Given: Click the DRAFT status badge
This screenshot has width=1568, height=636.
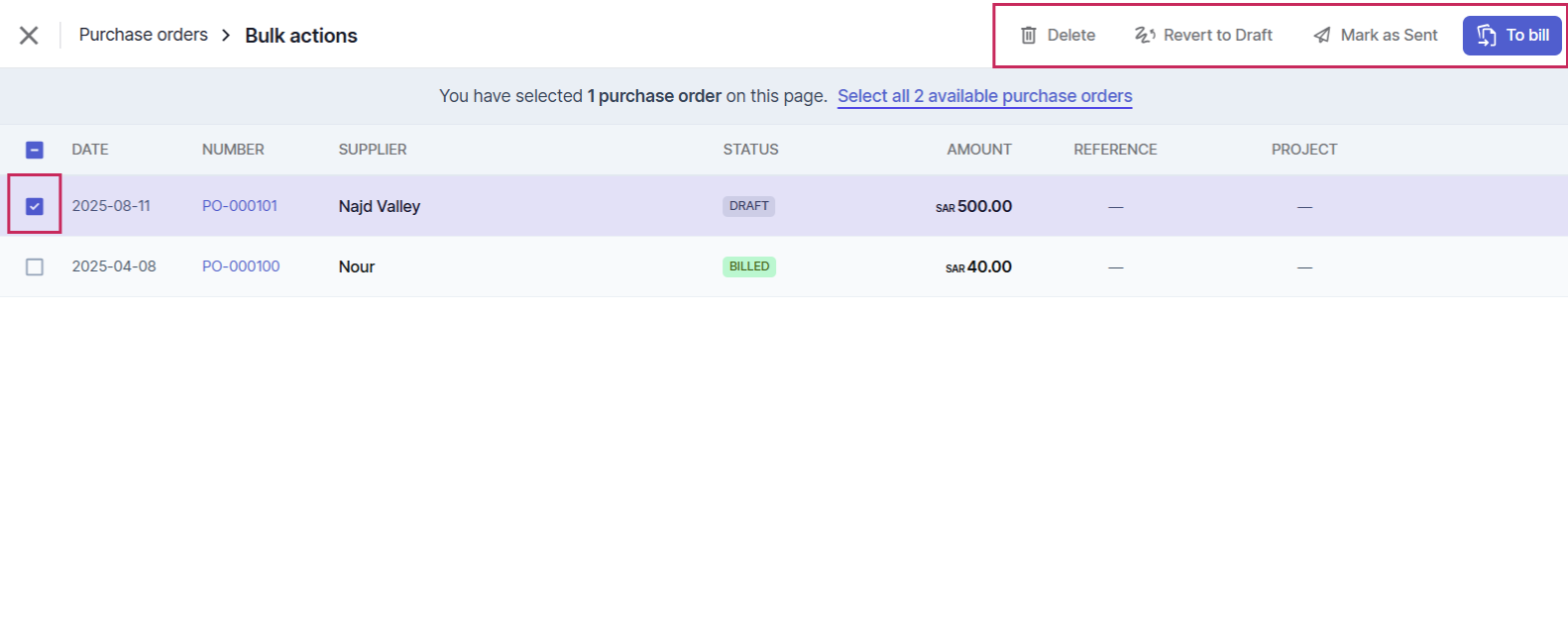Looking at the screenshot, I should point(749,206).
